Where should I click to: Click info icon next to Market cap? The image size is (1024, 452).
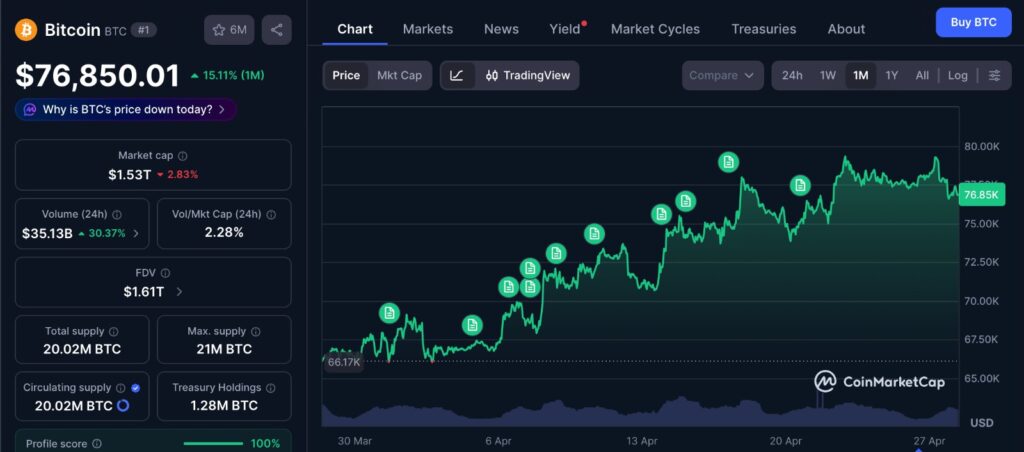click(183, 155)
